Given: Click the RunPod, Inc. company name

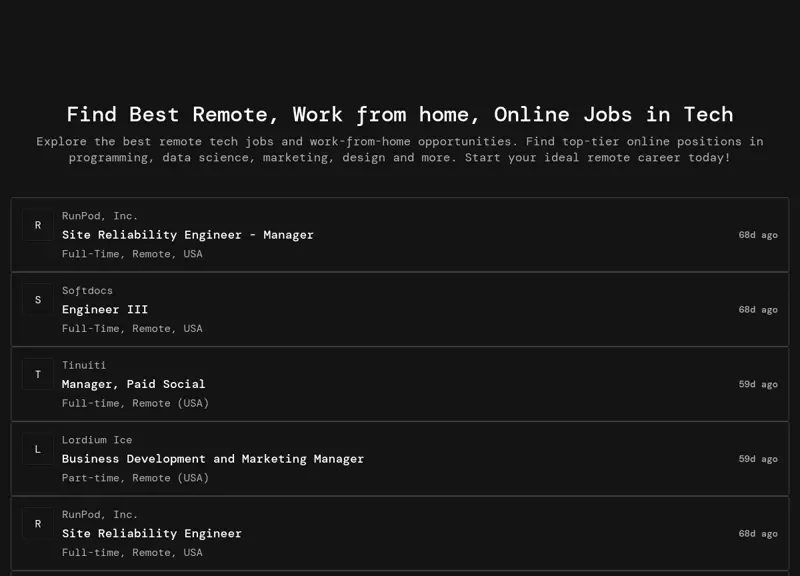Looking at the screenshot, I should tap(100, 215).
